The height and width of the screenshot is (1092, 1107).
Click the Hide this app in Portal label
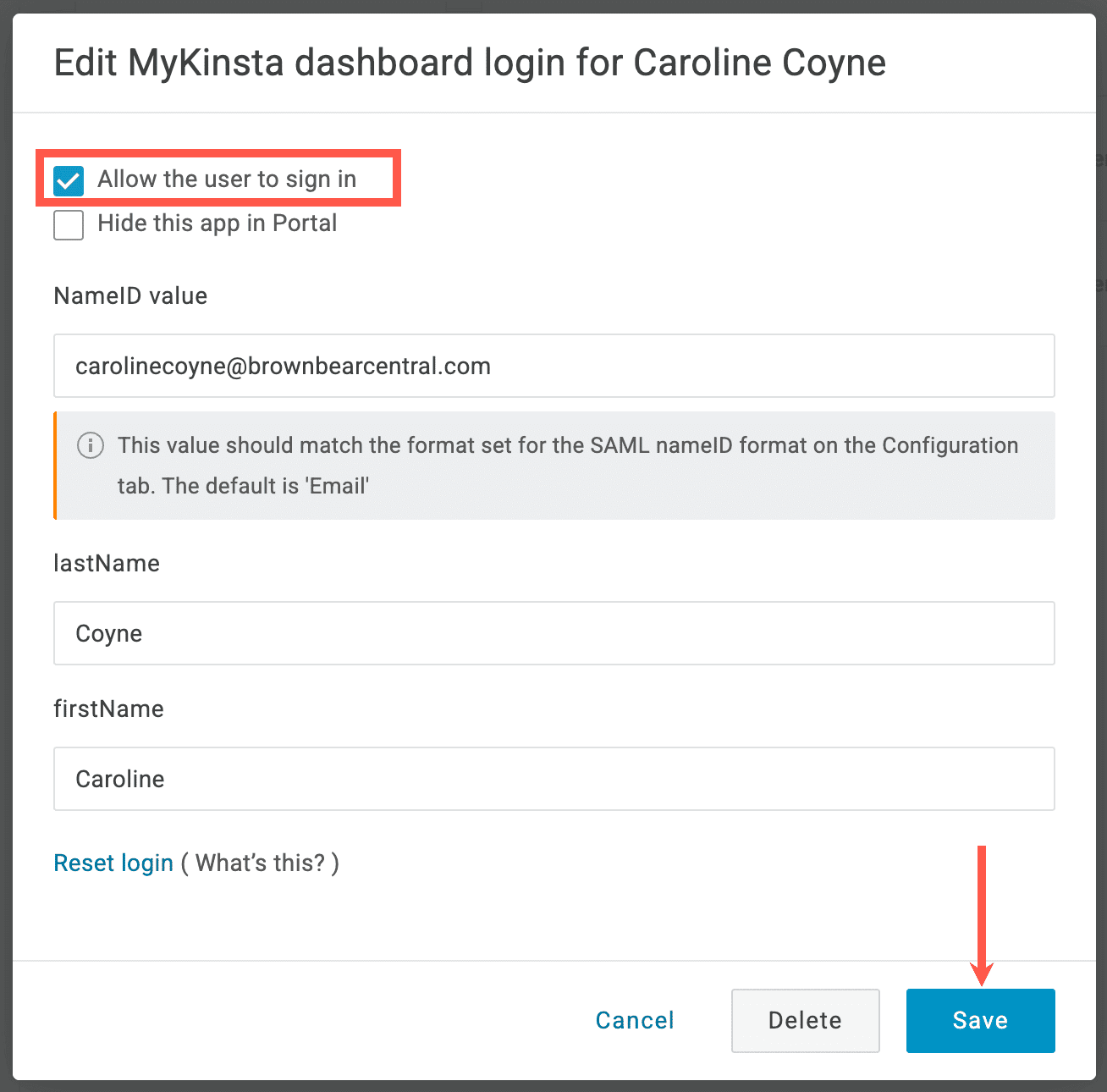coord(217,223)
